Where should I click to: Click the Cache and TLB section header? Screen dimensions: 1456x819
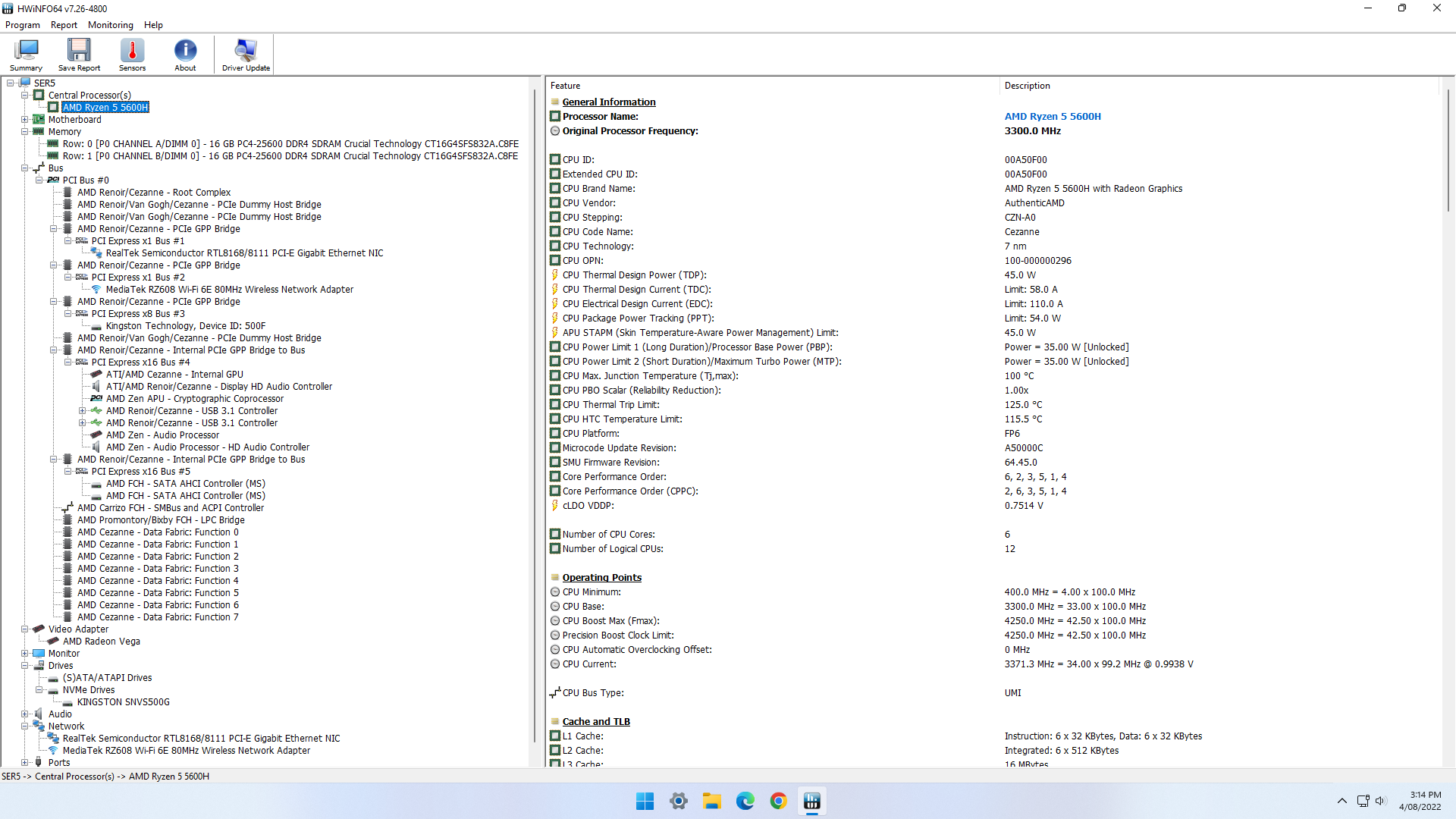tap(596, 722)
